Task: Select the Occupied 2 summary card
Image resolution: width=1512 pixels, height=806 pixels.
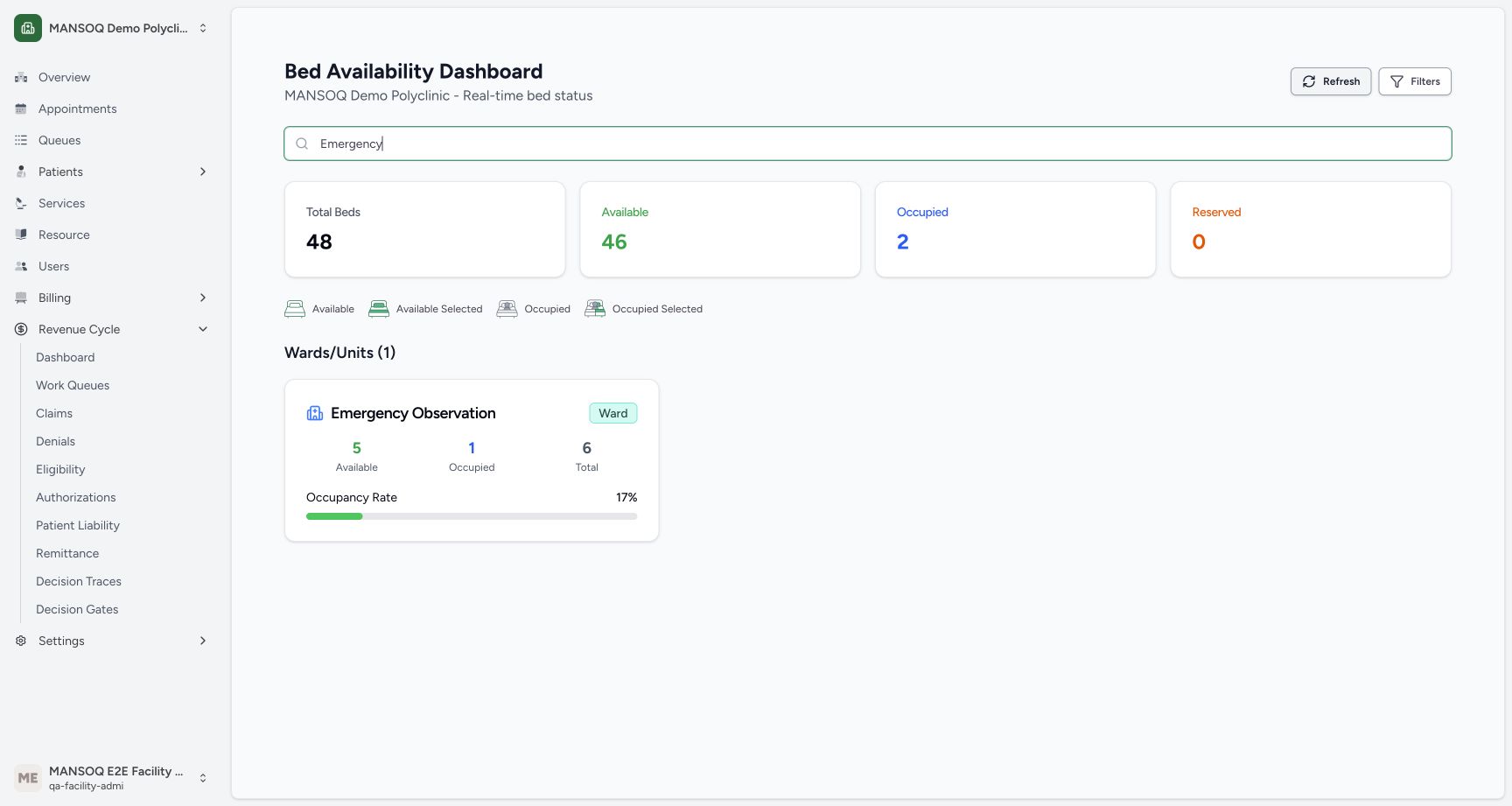Action: point(1016,229)
